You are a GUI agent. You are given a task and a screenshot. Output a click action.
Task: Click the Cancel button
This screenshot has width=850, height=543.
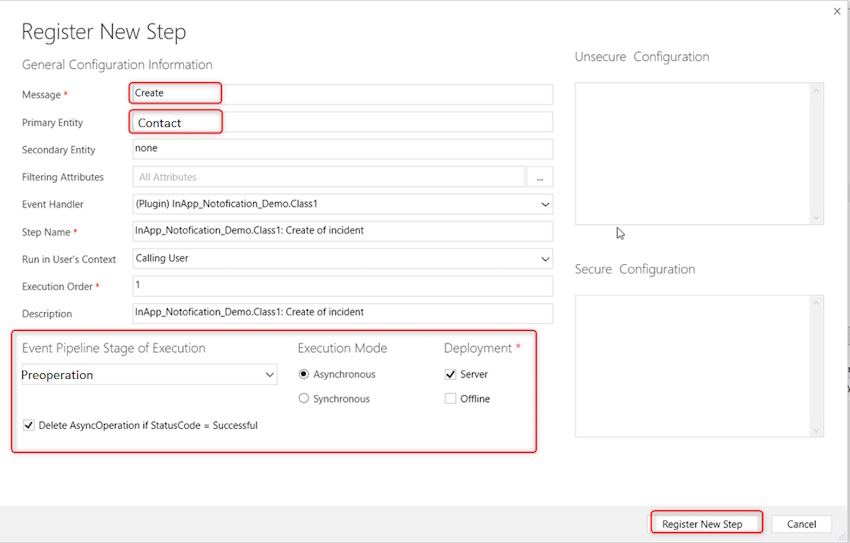pos(801,524)
